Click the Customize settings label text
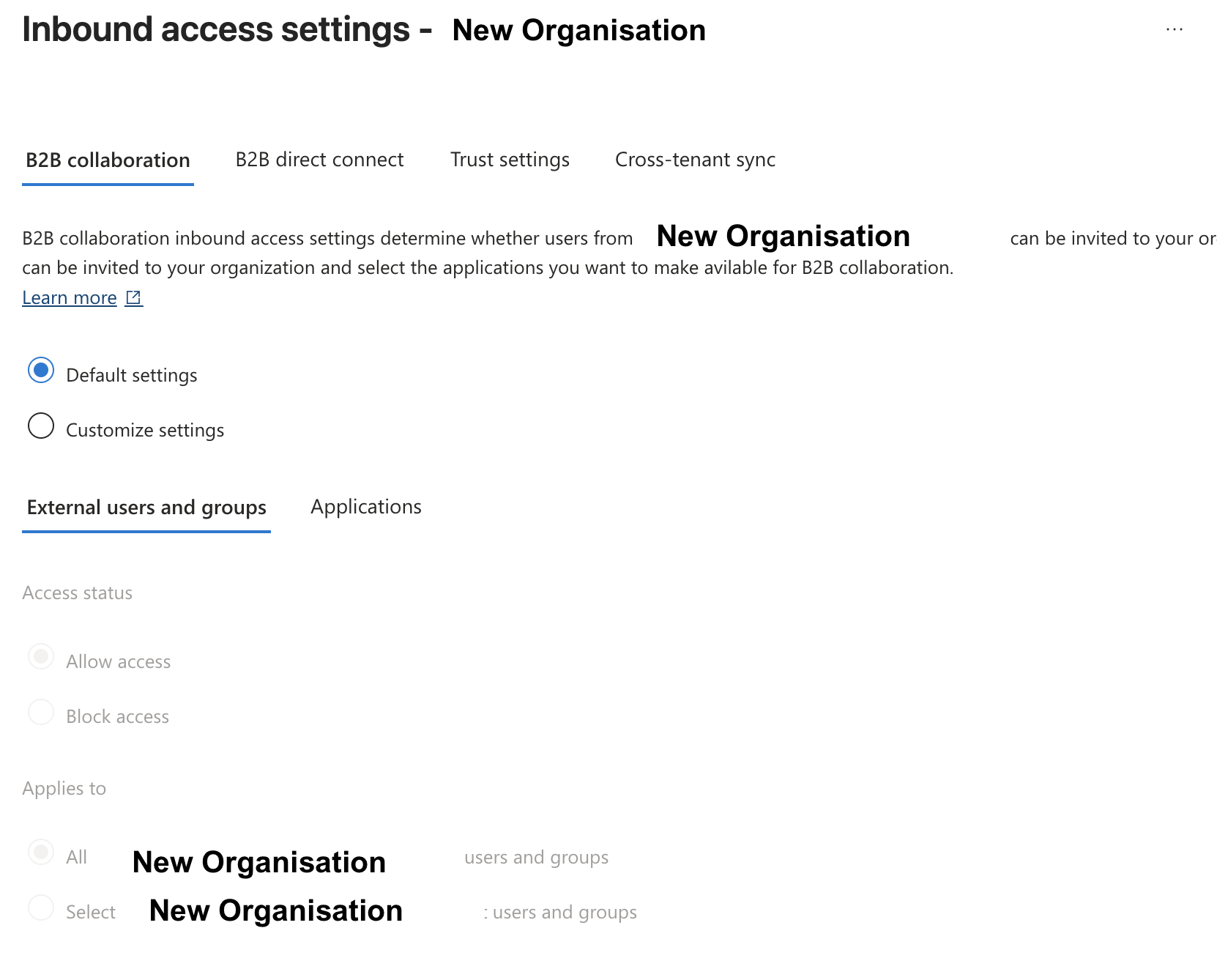The width and height of the screenshot is (1217, 980). 145,430
